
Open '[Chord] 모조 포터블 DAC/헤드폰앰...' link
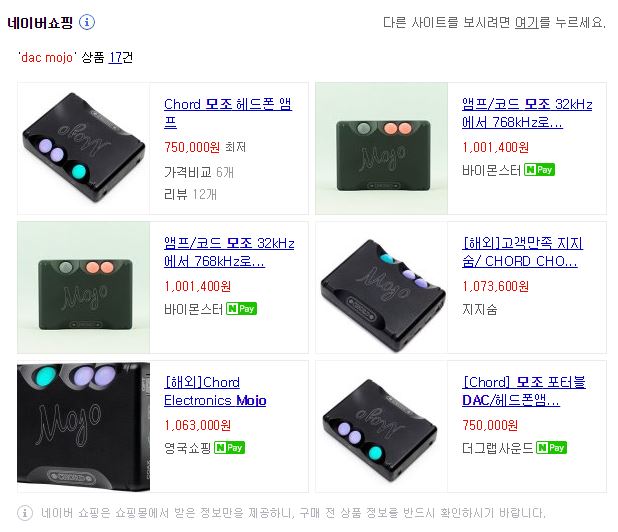point(524,391)
